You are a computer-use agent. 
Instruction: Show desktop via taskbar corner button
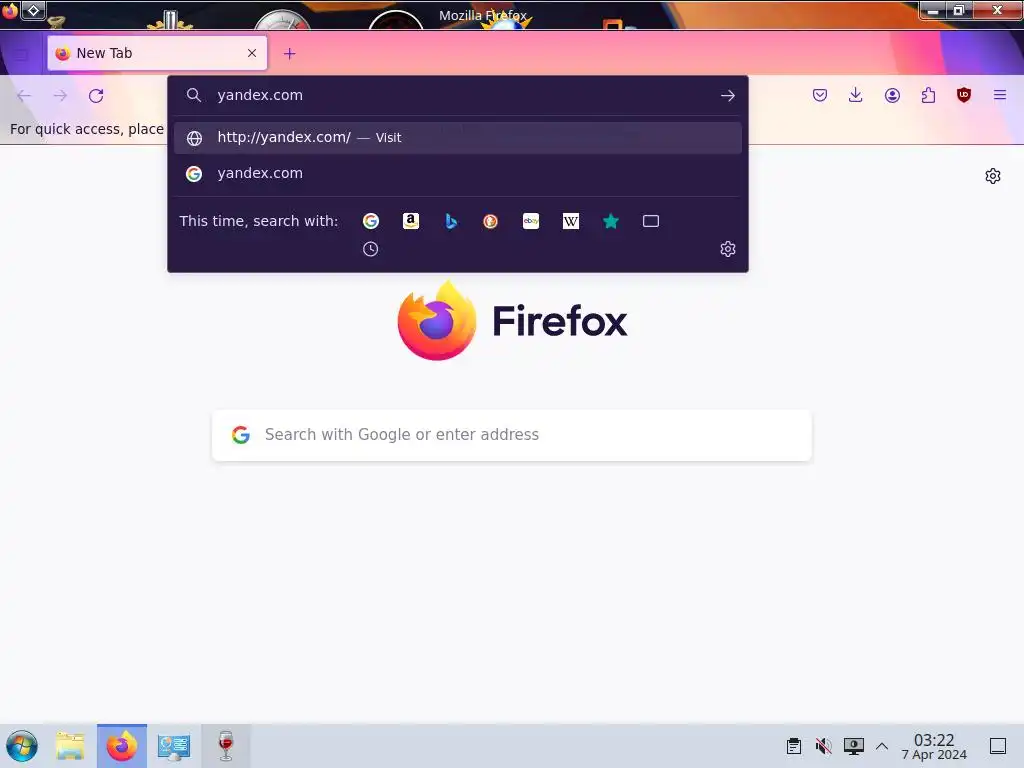[x=997, y=746]
